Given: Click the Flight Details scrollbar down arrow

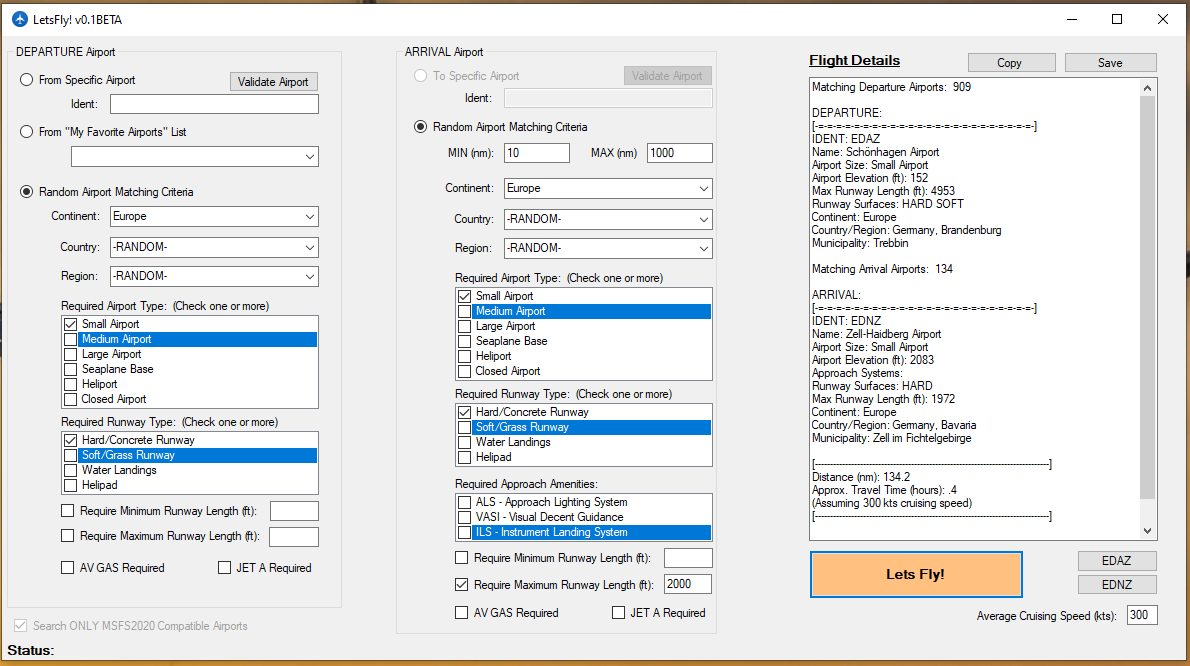Looking at the screenshot, I should [1147, 531].
